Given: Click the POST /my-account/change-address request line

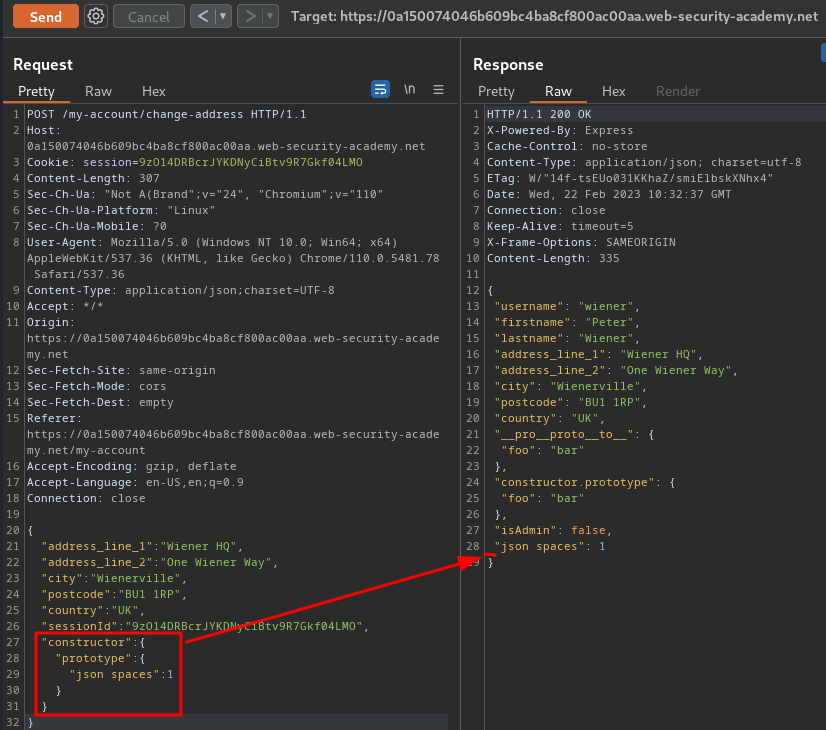Looking at the screenshot, I should [166, 114].
